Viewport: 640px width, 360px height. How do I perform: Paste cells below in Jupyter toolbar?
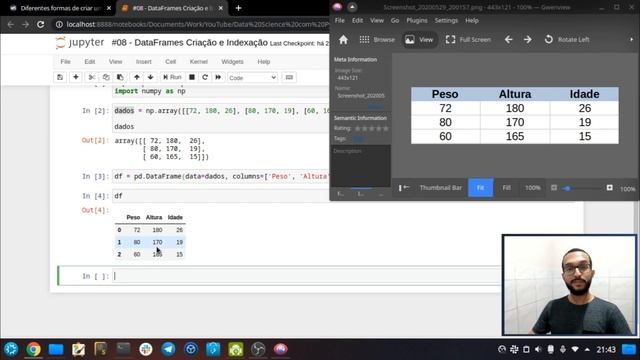[x=120, y=77]
